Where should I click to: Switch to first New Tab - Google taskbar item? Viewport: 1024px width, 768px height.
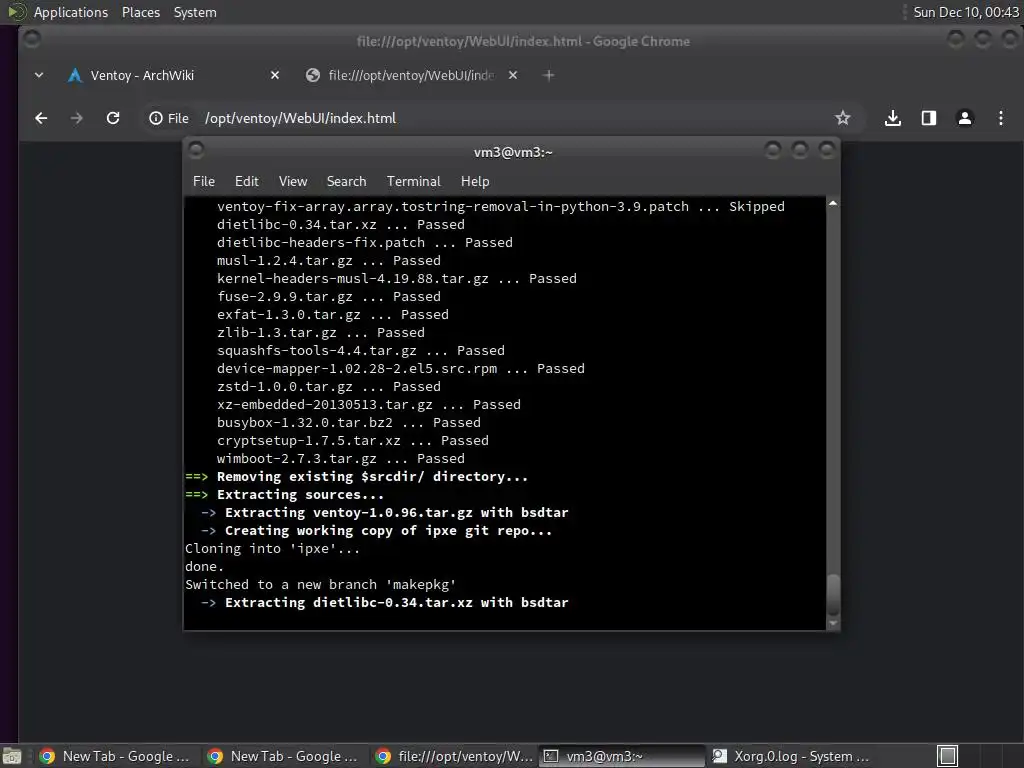[x=115, y=756]
